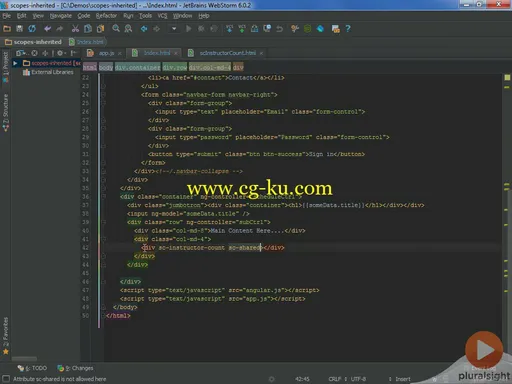The height and width of the screenshot is (384, 512).
Task: Click the Back navigation arrow icon
Action: click(144, 29)
